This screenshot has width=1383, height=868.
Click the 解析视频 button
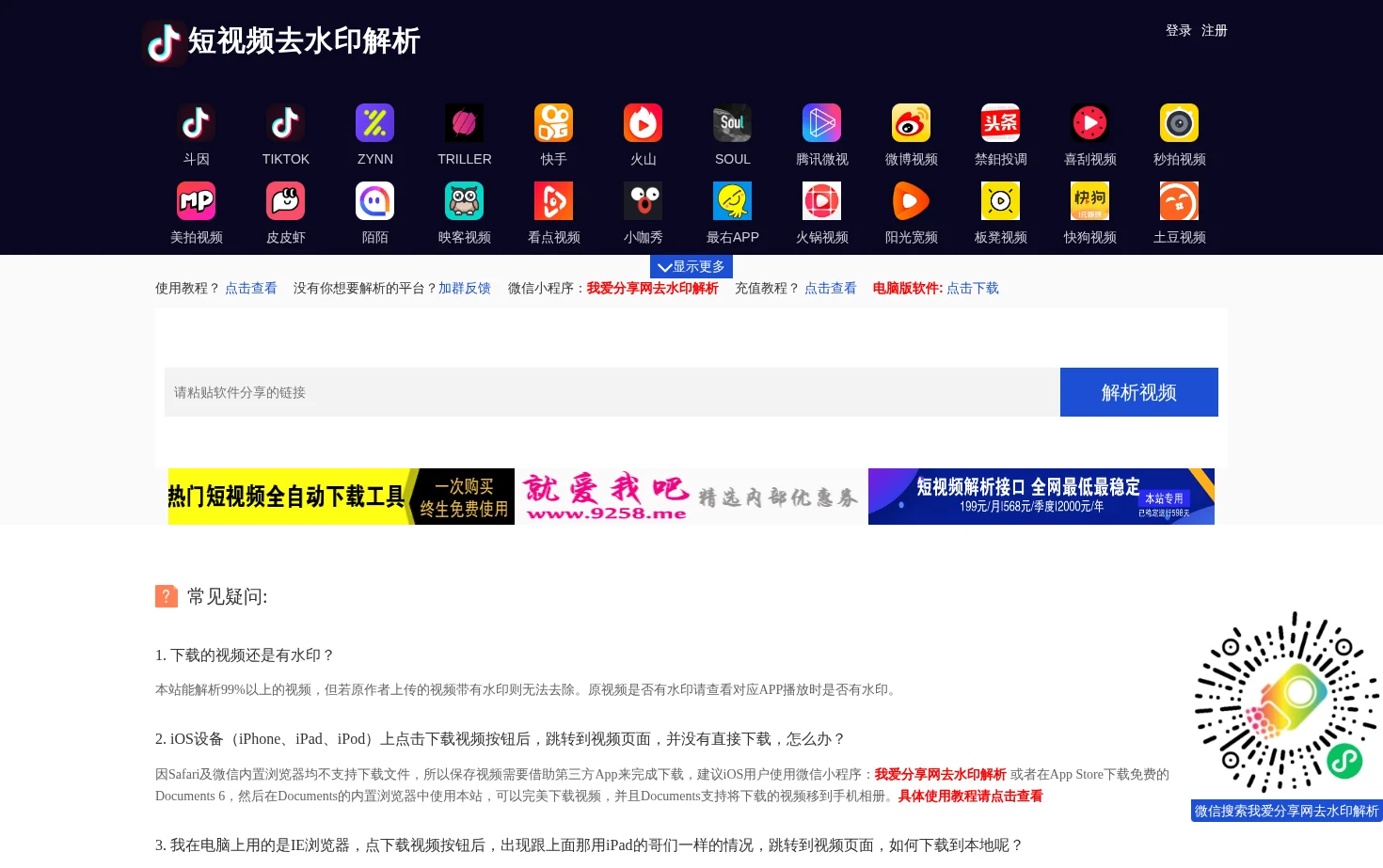point(1139,392)
